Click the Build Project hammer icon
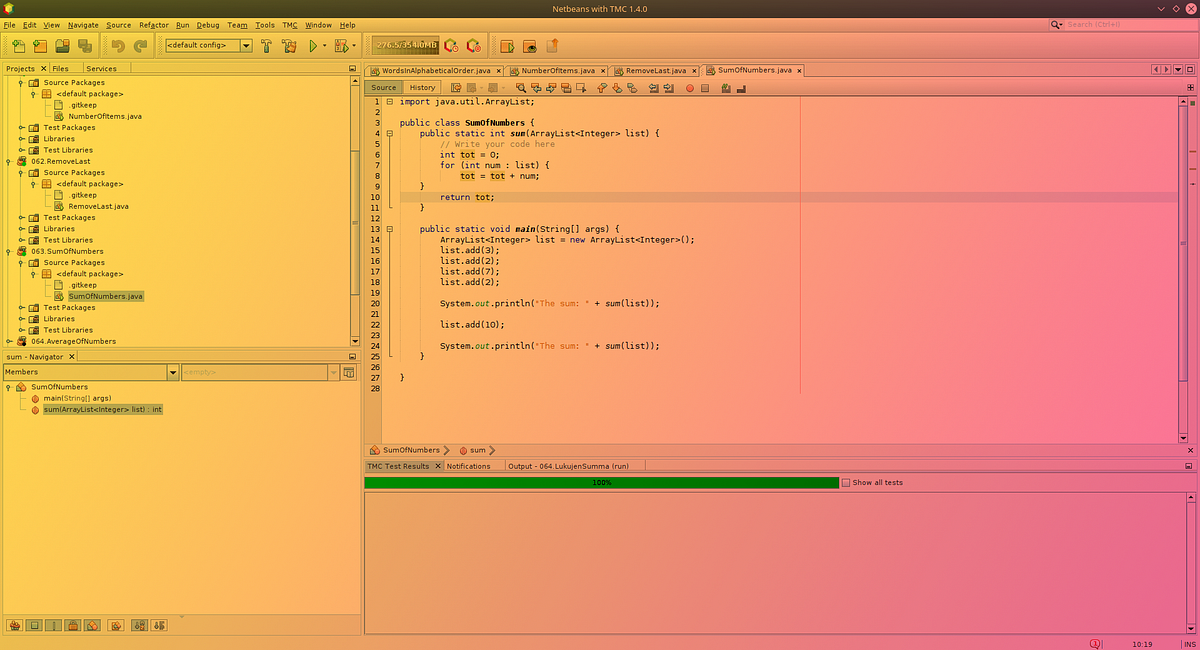 267,46
